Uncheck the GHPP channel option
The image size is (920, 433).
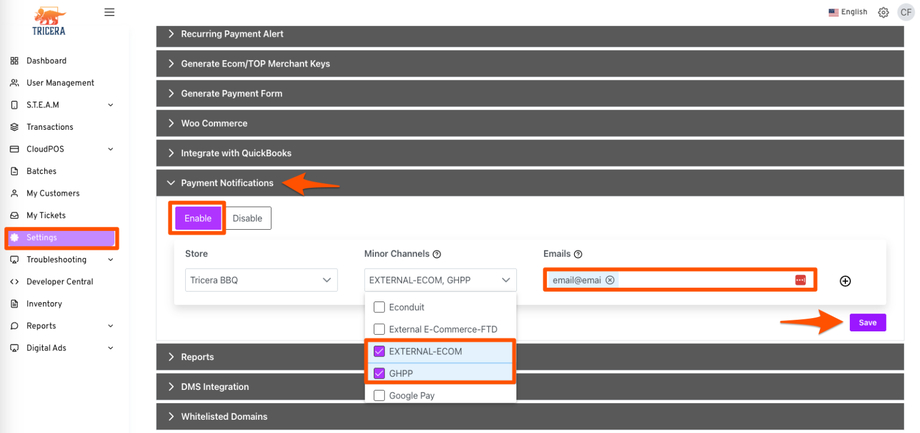click(x=379, y=373)
